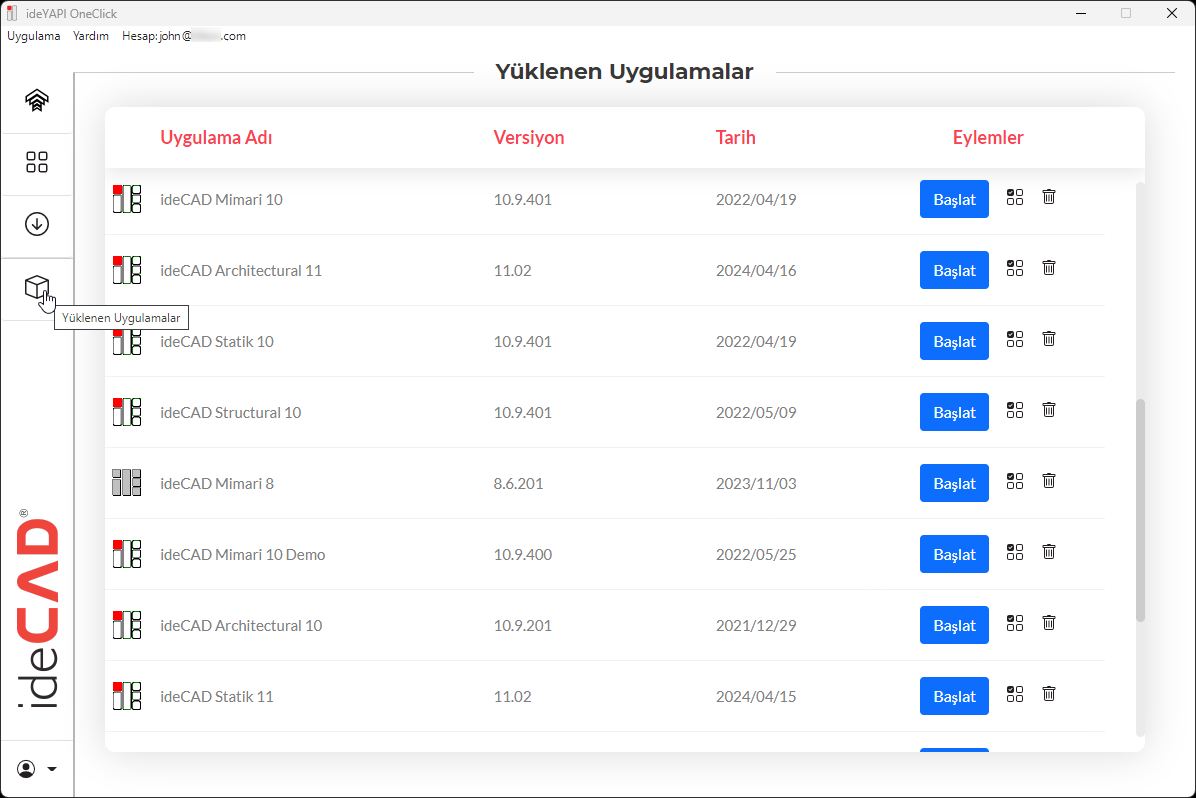
Task: Start ideCAD Mimari 10 Demo with Başlat
Action: 954,554
